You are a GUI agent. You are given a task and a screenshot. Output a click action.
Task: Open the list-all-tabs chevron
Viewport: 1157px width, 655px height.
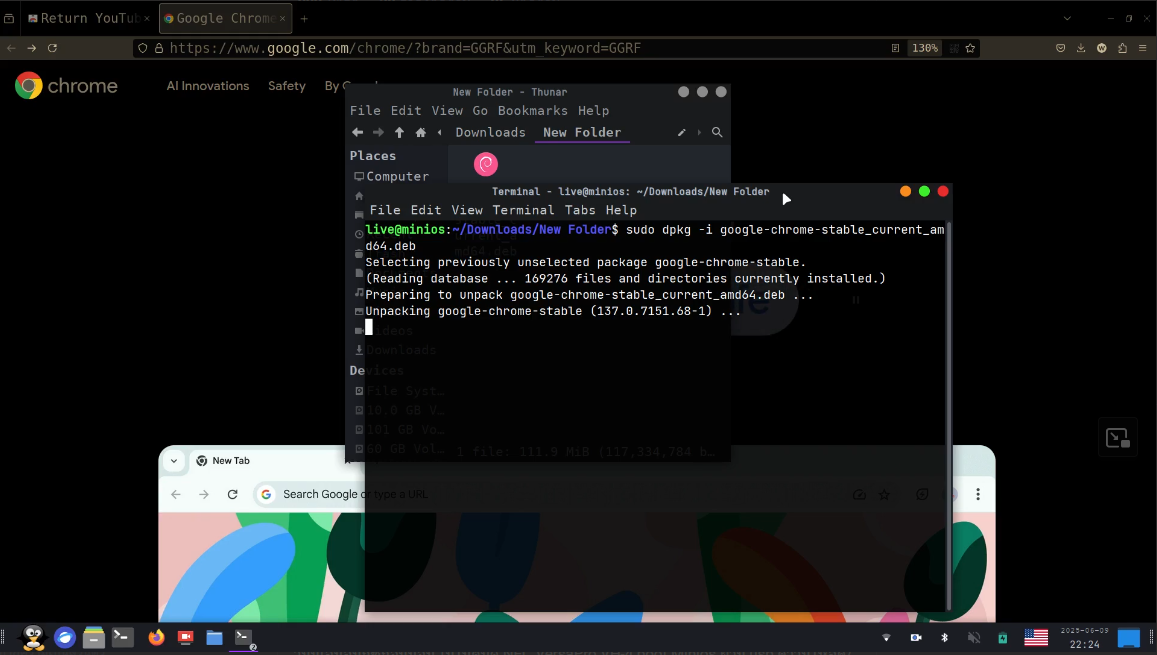click(x=1069, y=18)
